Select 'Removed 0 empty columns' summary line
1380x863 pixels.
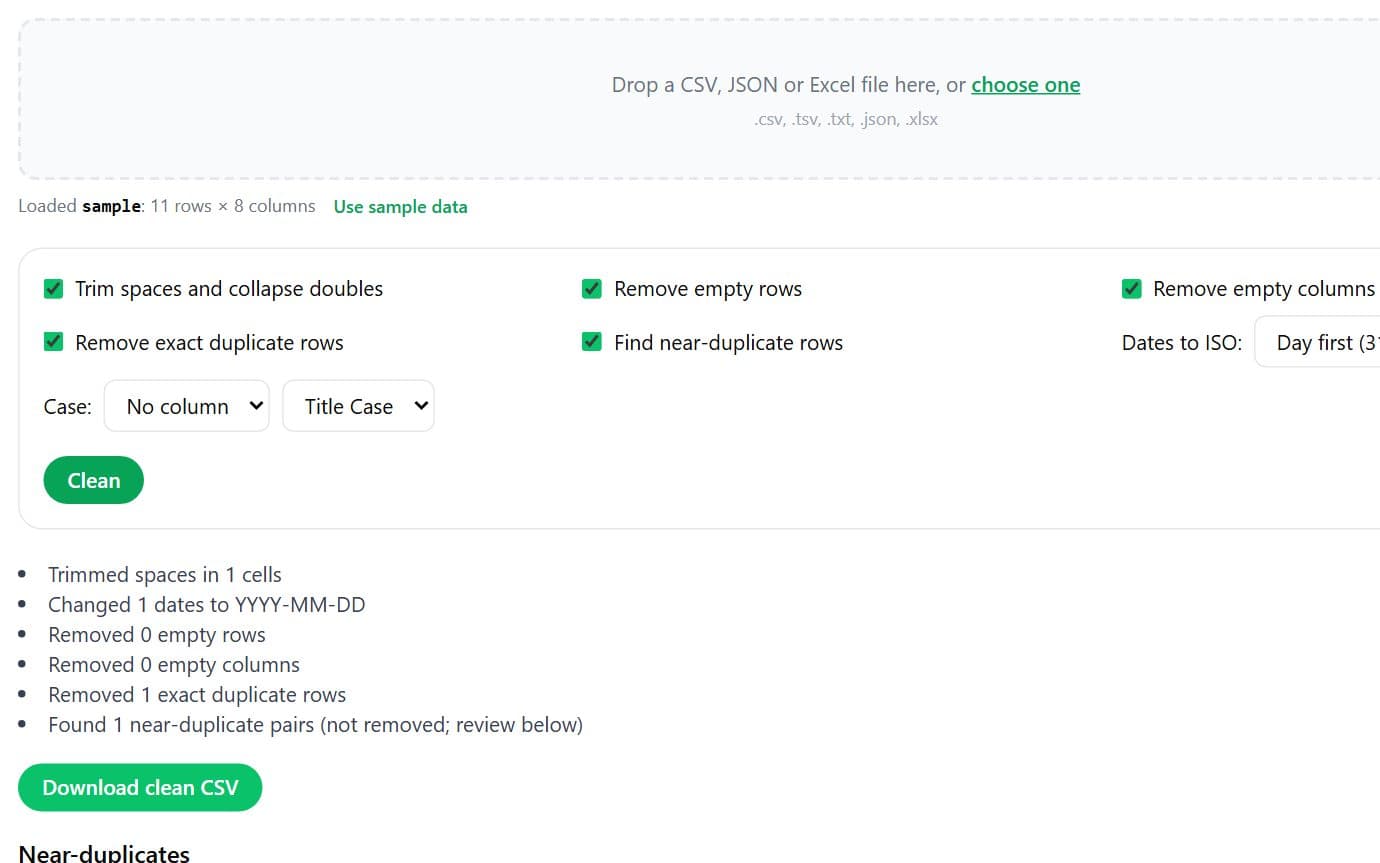(174, 665)
